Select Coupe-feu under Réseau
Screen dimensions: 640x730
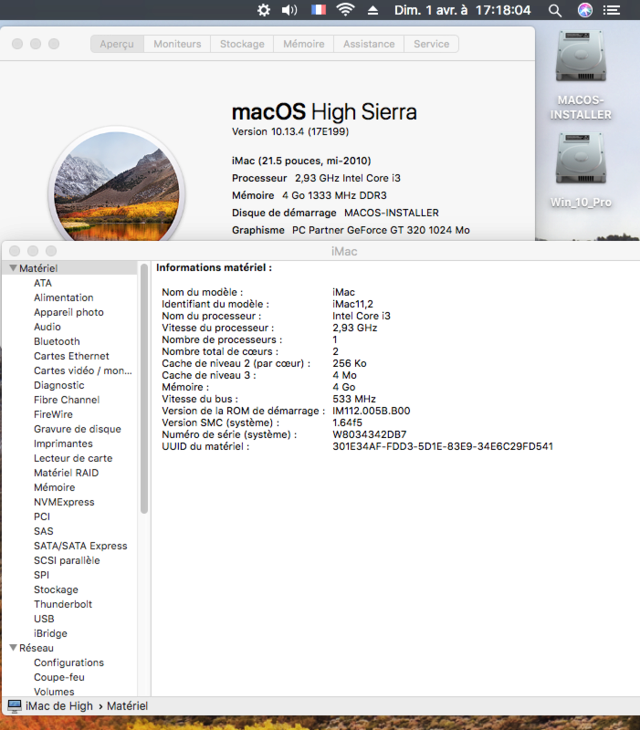[59, 677]
